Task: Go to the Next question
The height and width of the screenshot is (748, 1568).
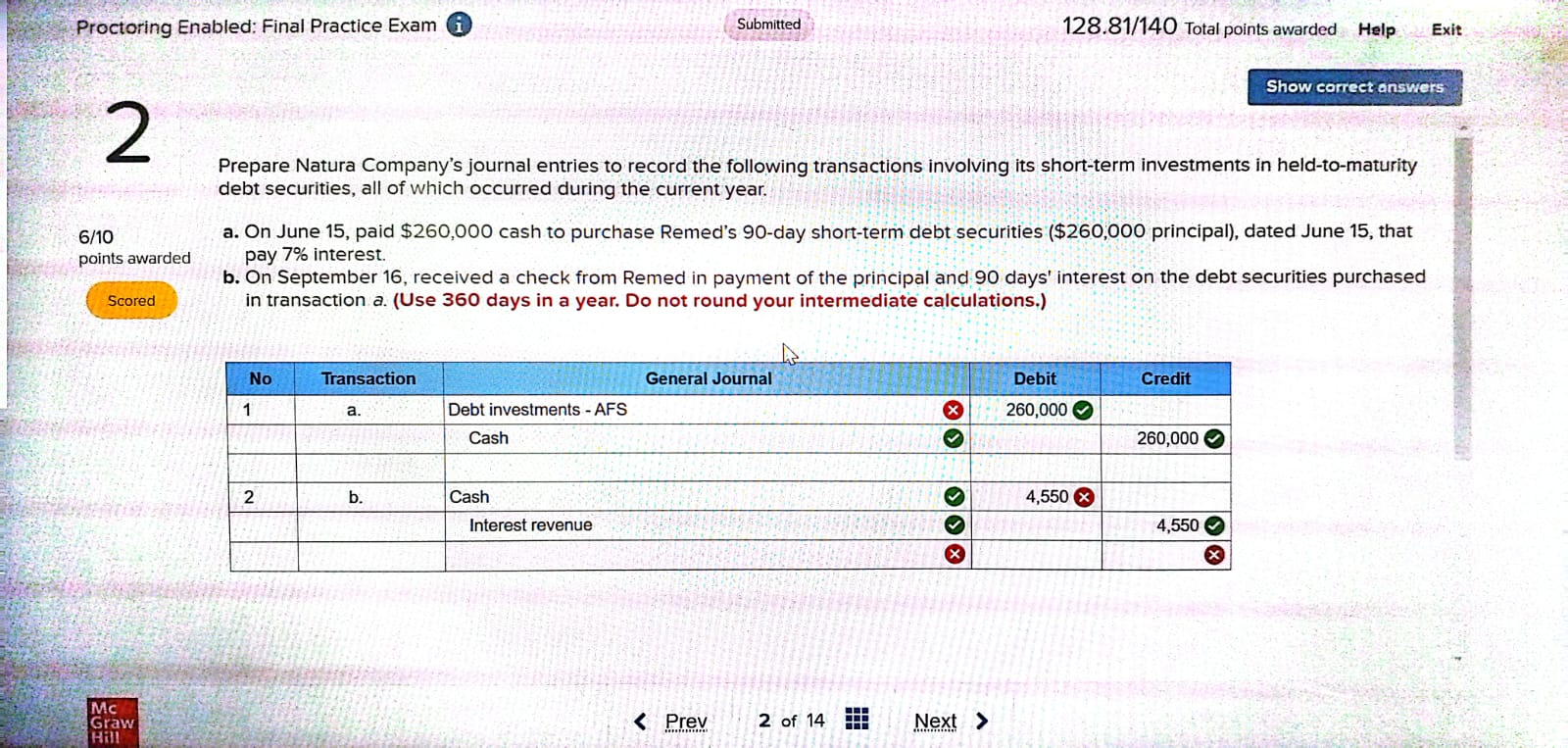Action: [x=935, y=722]
